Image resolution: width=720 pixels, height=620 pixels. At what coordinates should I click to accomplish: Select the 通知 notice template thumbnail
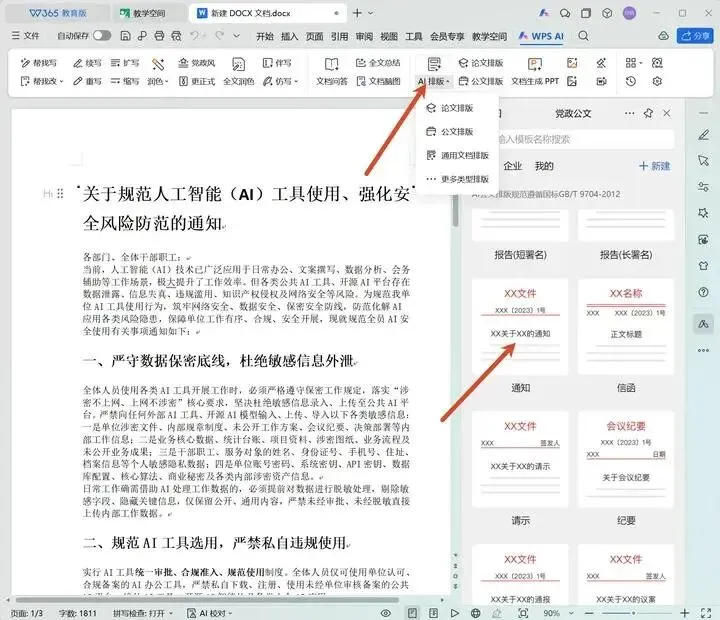(x=520, y=327)
